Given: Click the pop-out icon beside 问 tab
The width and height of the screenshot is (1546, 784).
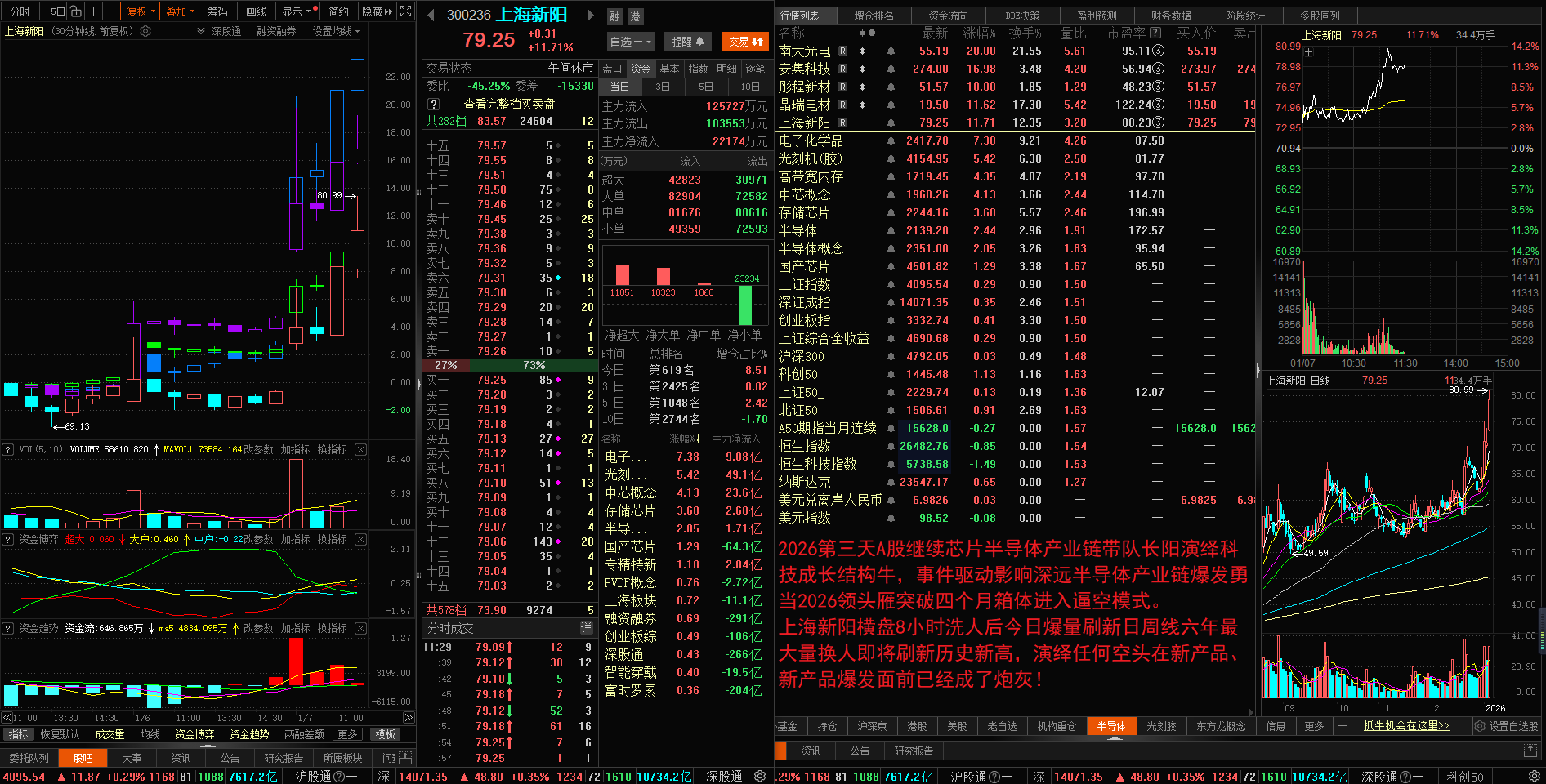Looking at the screenshot, I should click(406, 758).
